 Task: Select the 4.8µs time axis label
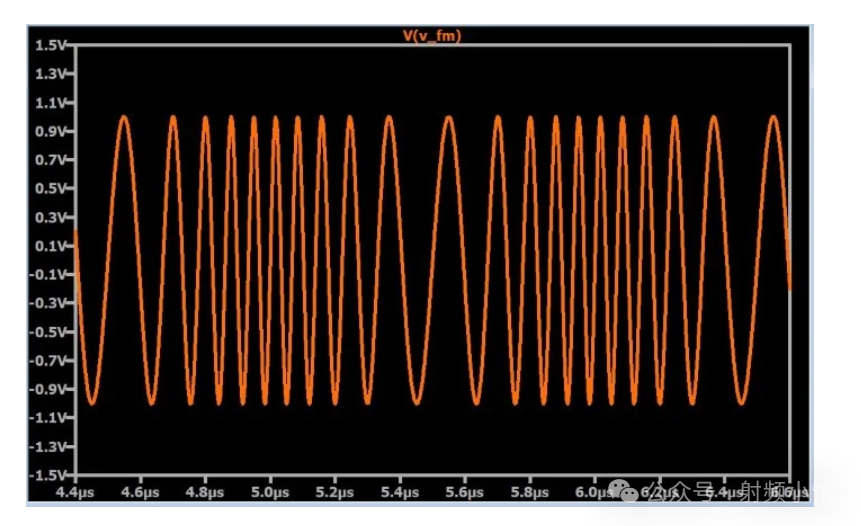204,492
